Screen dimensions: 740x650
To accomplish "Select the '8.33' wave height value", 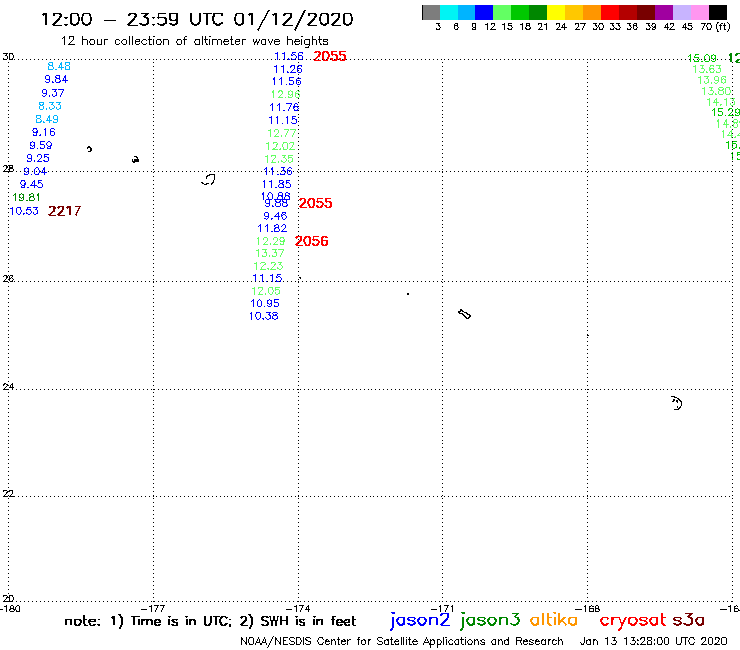I will pyautogui.click(x=50, y=106).
